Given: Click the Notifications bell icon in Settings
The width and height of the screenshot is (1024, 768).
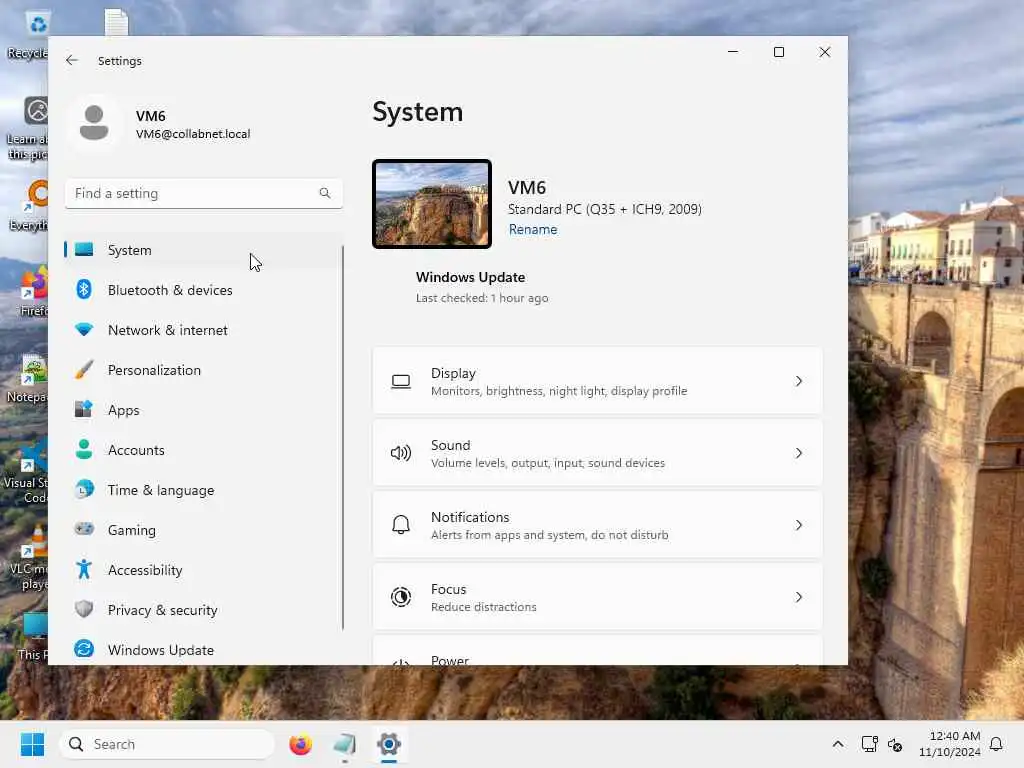Looking at the screenshot, I should click(401, 525).
